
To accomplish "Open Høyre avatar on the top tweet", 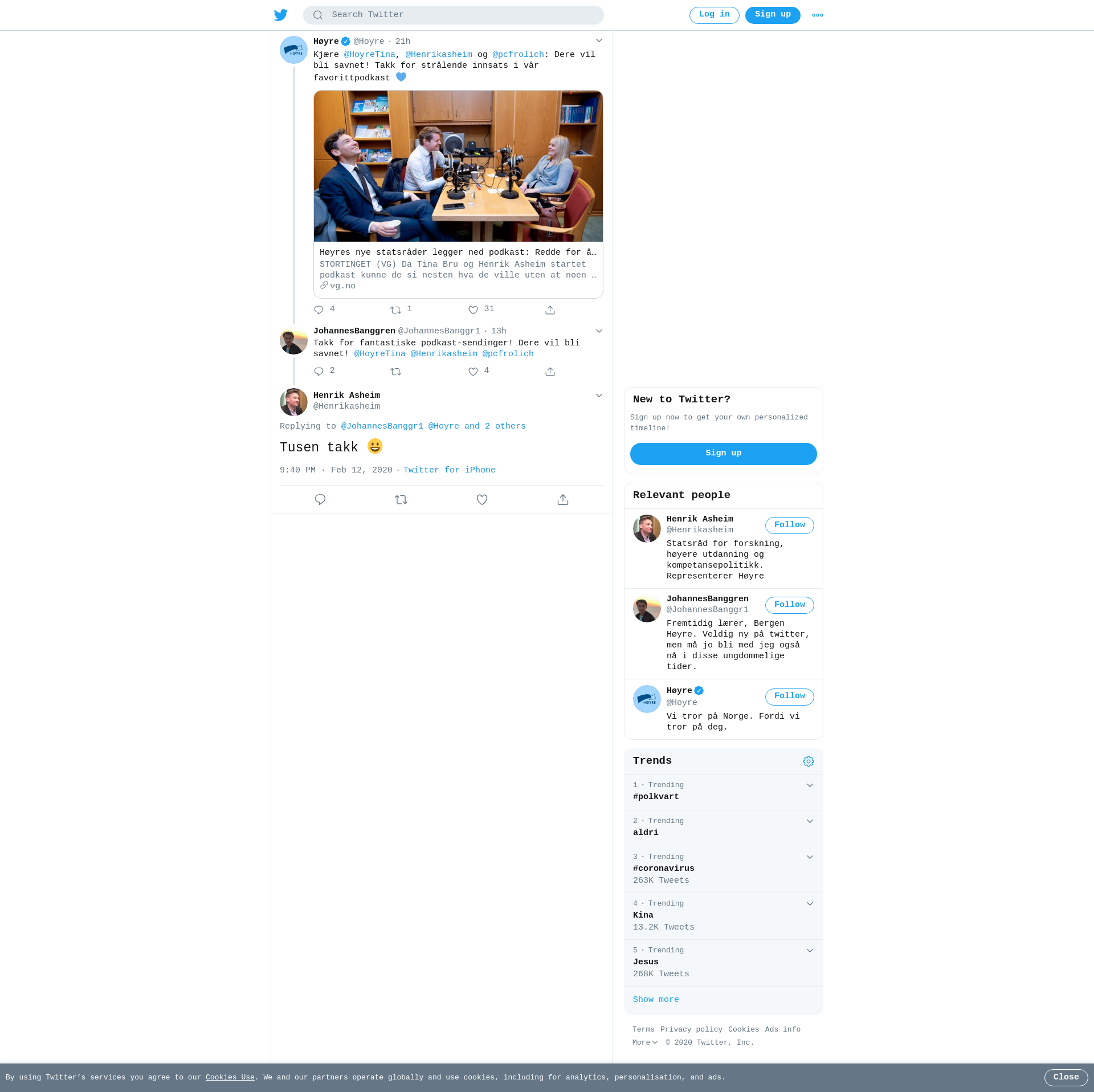I will click(x=293, y=50).
